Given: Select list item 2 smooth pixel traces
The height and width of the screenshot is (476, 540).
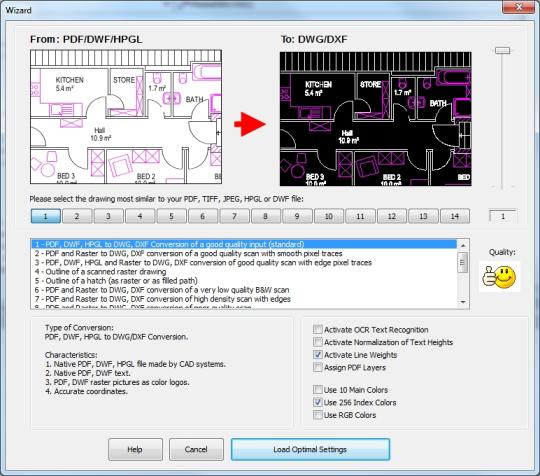Looking at the screenshot, I should click(x=244, y=253).
